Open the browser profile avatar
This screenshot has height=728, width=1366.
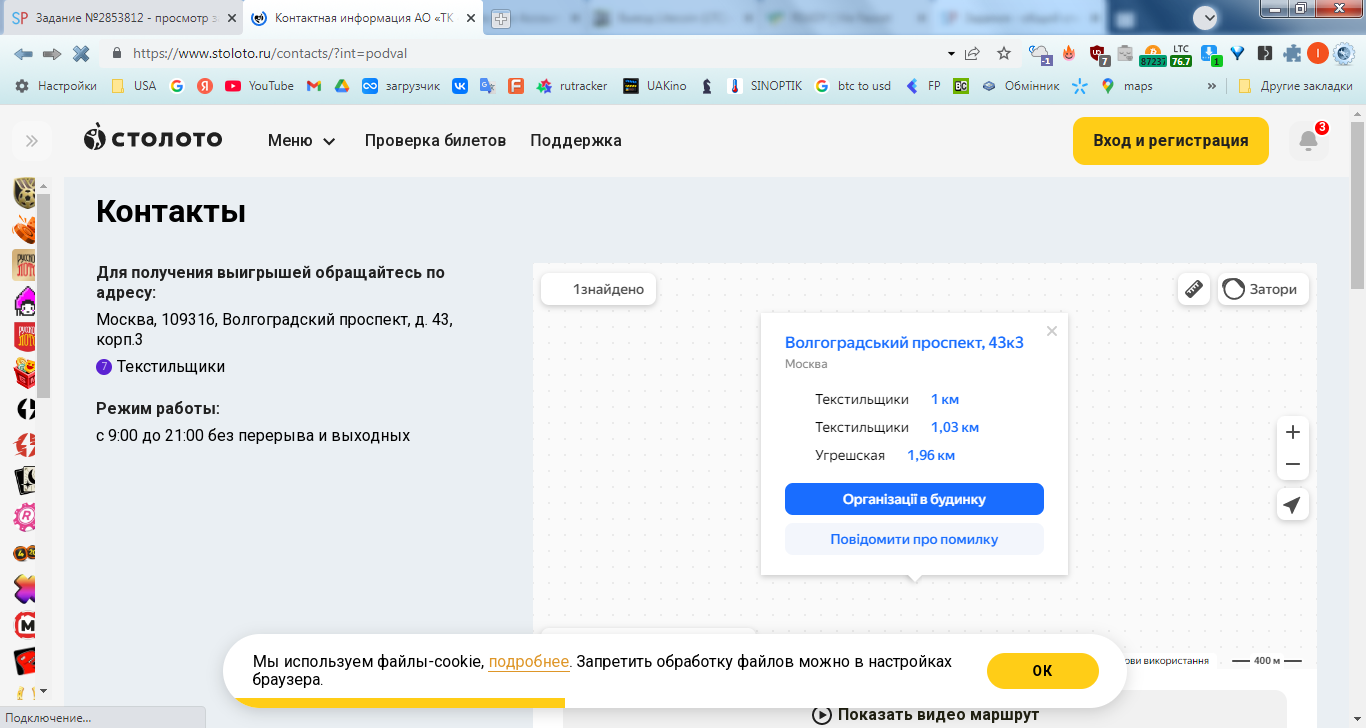pyautogui.click(x=1319, y=53)
